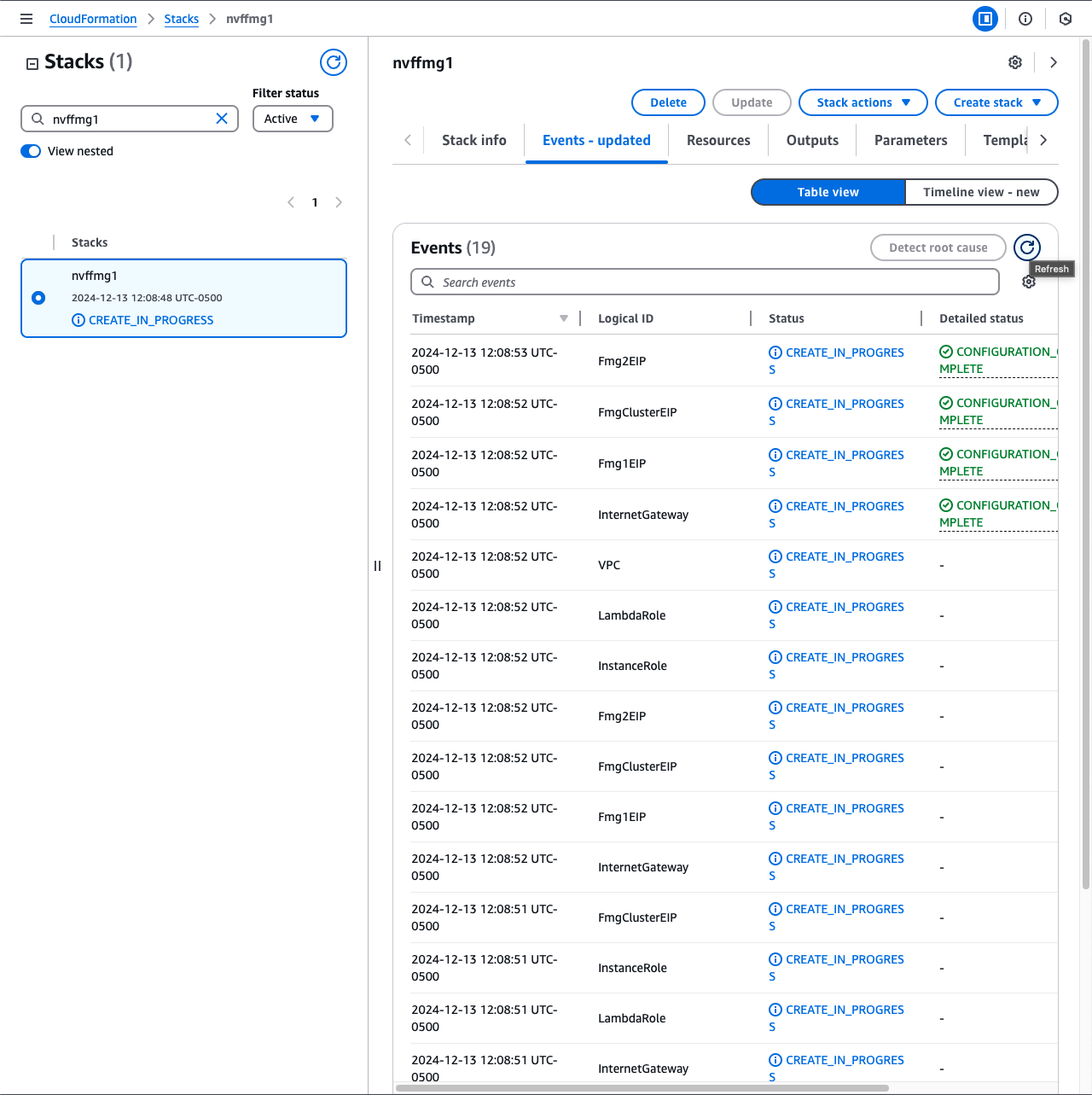The image size is (1092, 1095).
Task: Open the Create stack dropdown
Action: click(996, 102)
